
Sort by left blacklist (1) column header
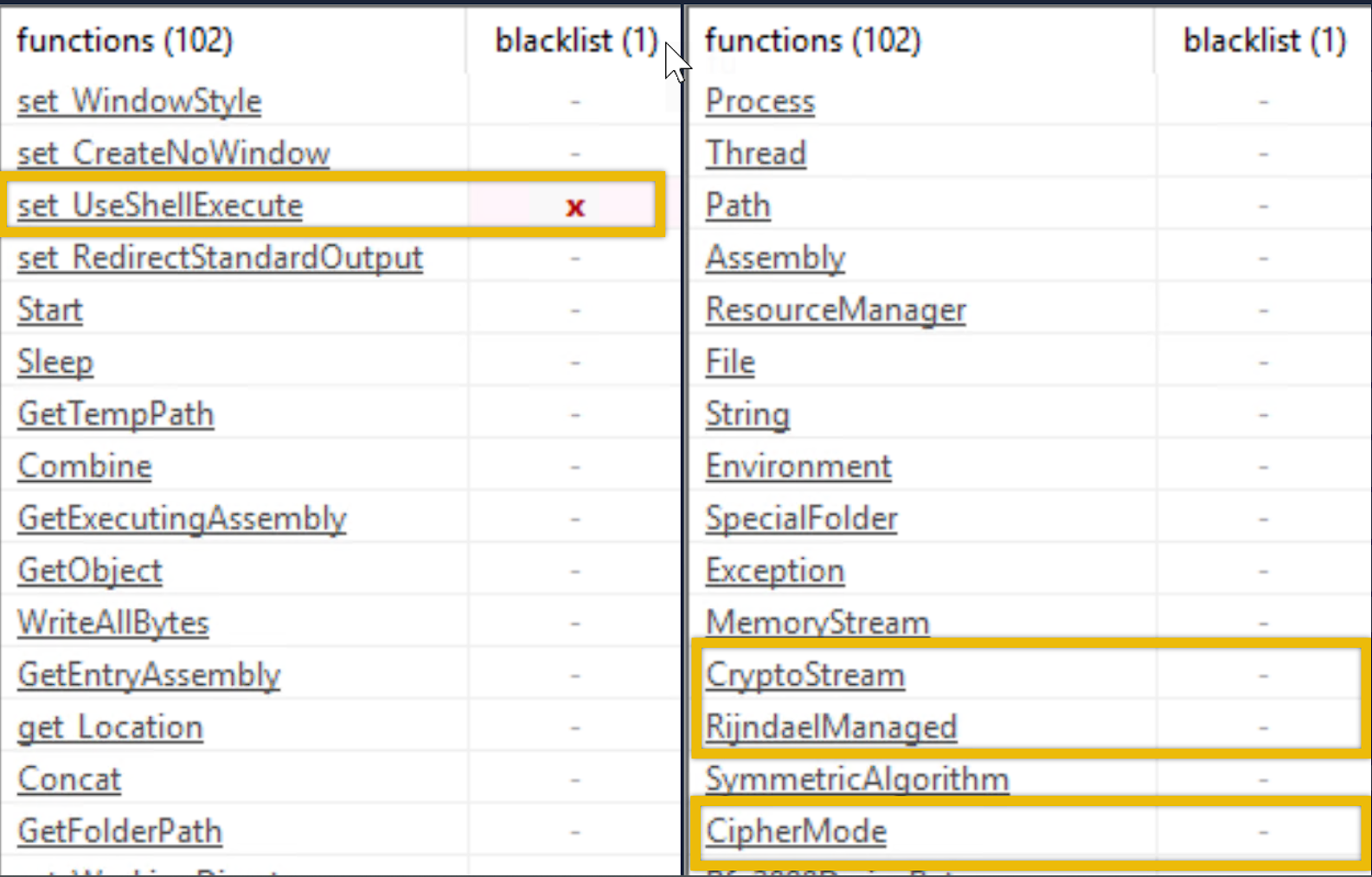click(x=575, y=41)
